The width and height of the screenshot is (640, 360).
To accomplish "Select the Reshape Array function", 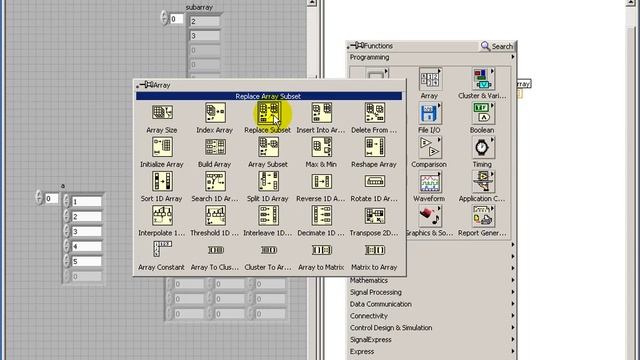I will coord(374,147).
